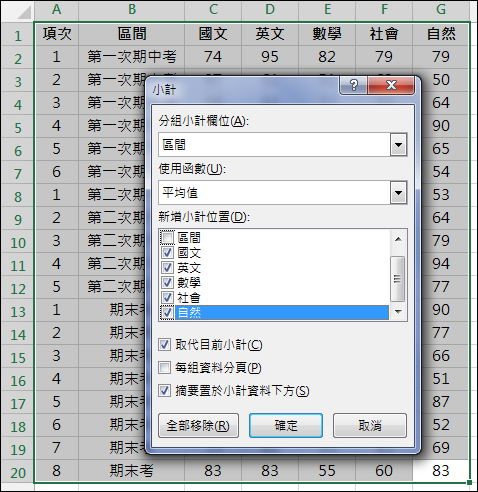
Task: Click list scrollbar down arrow
Action: pyautogui.click(x=398, y=312)
